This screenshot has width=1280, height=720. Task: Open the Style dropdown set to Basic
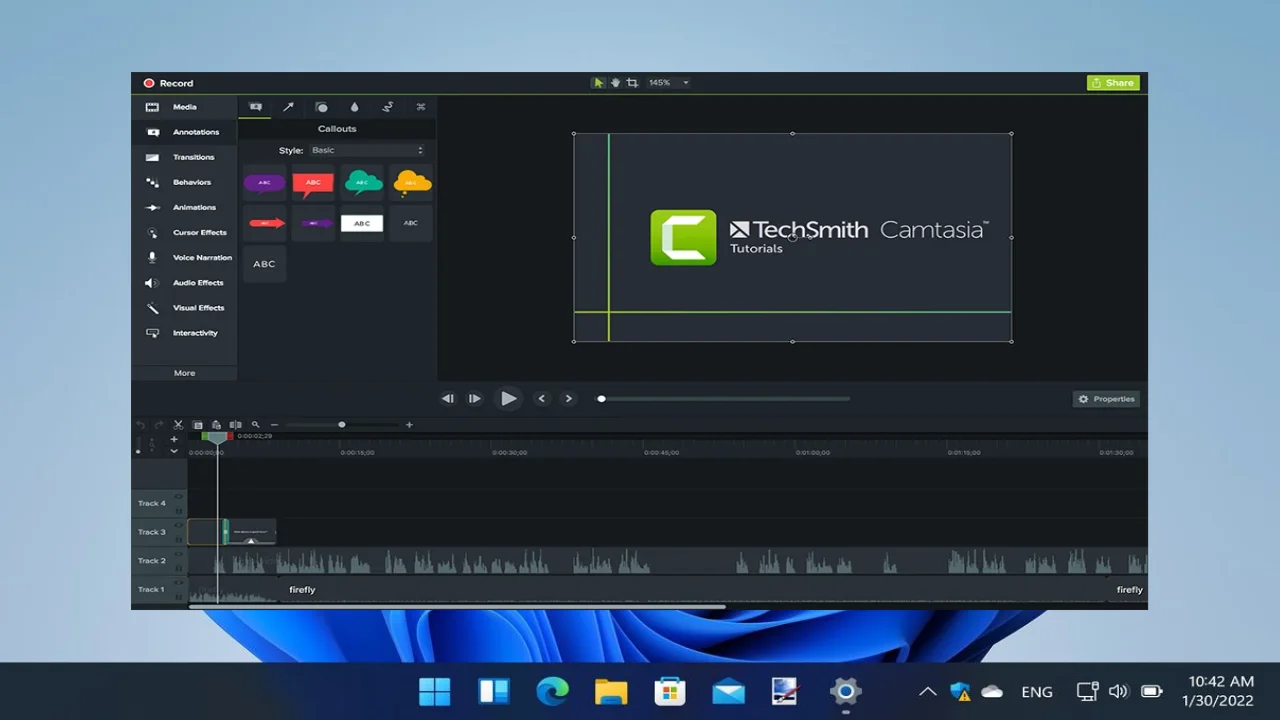tap(367, 150)
